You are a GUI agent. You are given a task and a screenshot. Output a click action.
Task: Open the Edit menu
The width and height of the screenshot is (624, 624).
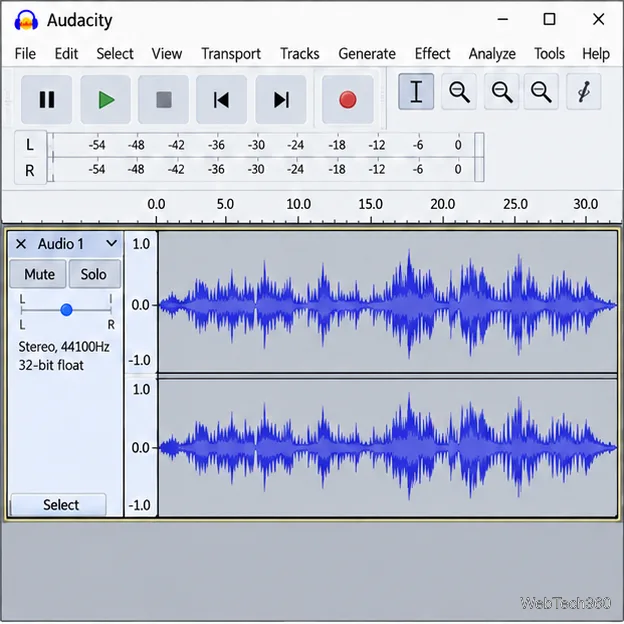pos(66,54)
